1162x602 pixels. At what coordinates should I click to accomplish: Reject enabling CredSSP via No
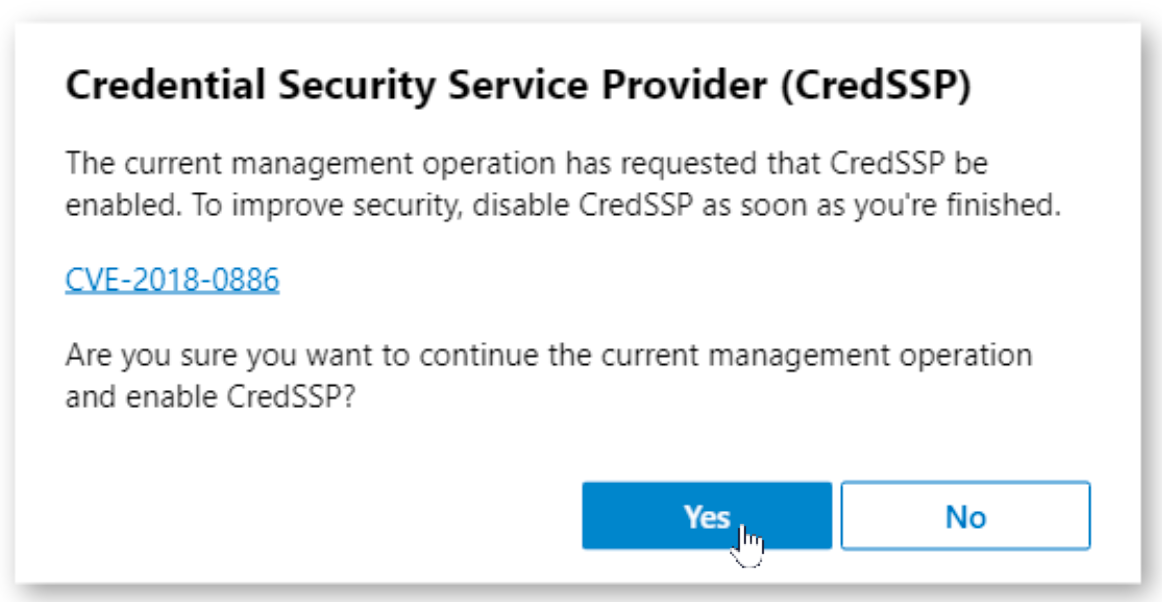(x=966, y=515)
